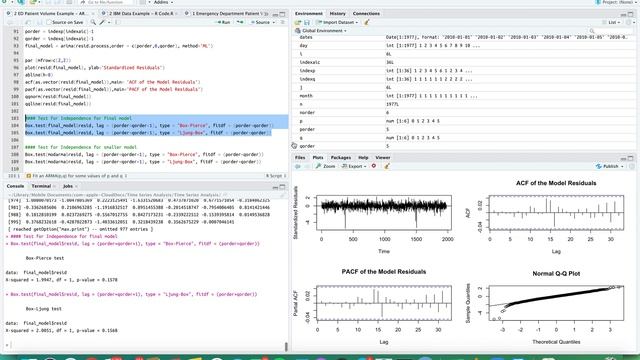Maximize the Environment pane
Viewport: 640px width, 360px height.
coord(630,14)
